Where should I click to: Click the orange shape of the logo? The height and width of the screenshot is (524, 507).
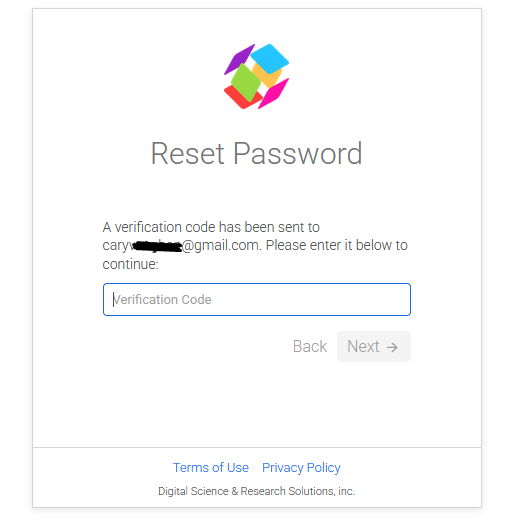click(x=267, y=76)
